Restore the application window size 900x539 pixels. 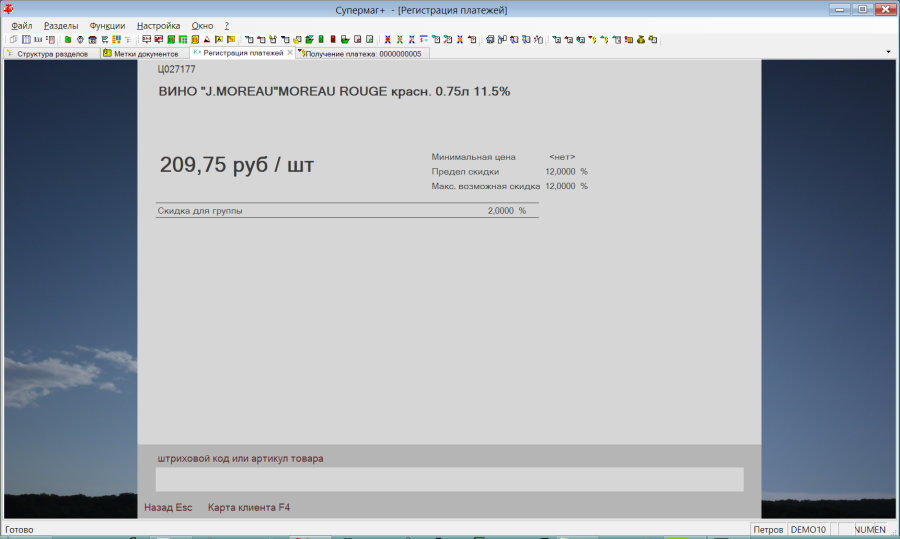862,9
